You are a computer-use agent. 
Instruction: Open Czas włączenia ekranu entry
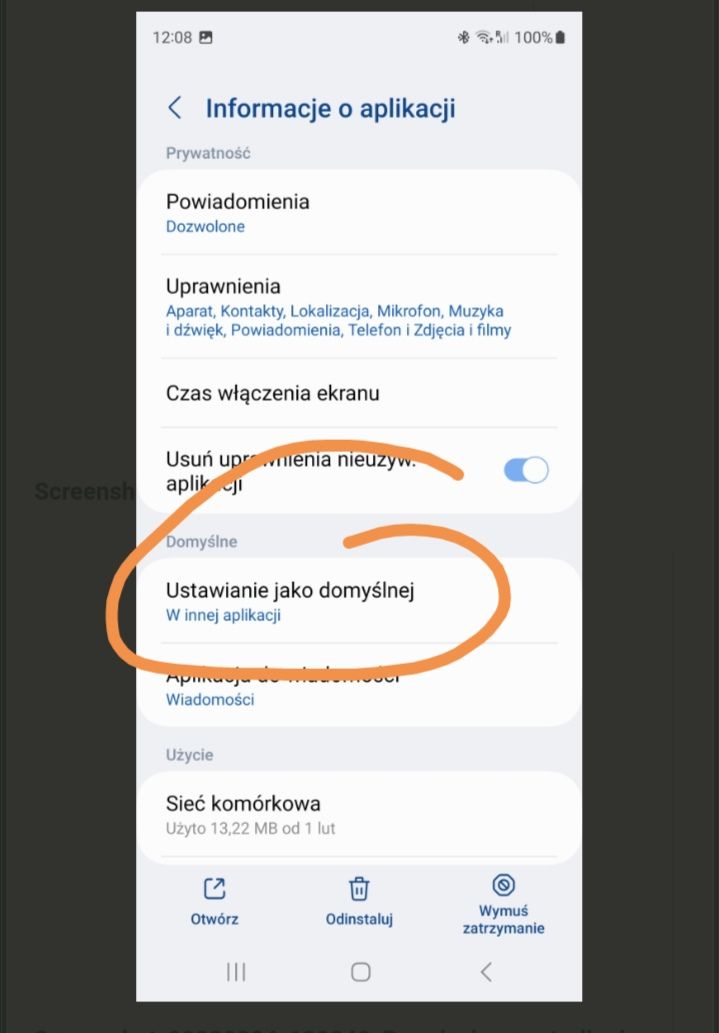359,393
